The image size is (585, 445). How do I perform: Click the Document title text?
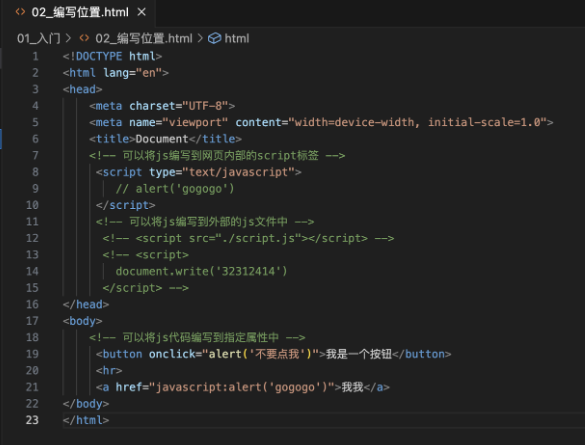[162, 139]
